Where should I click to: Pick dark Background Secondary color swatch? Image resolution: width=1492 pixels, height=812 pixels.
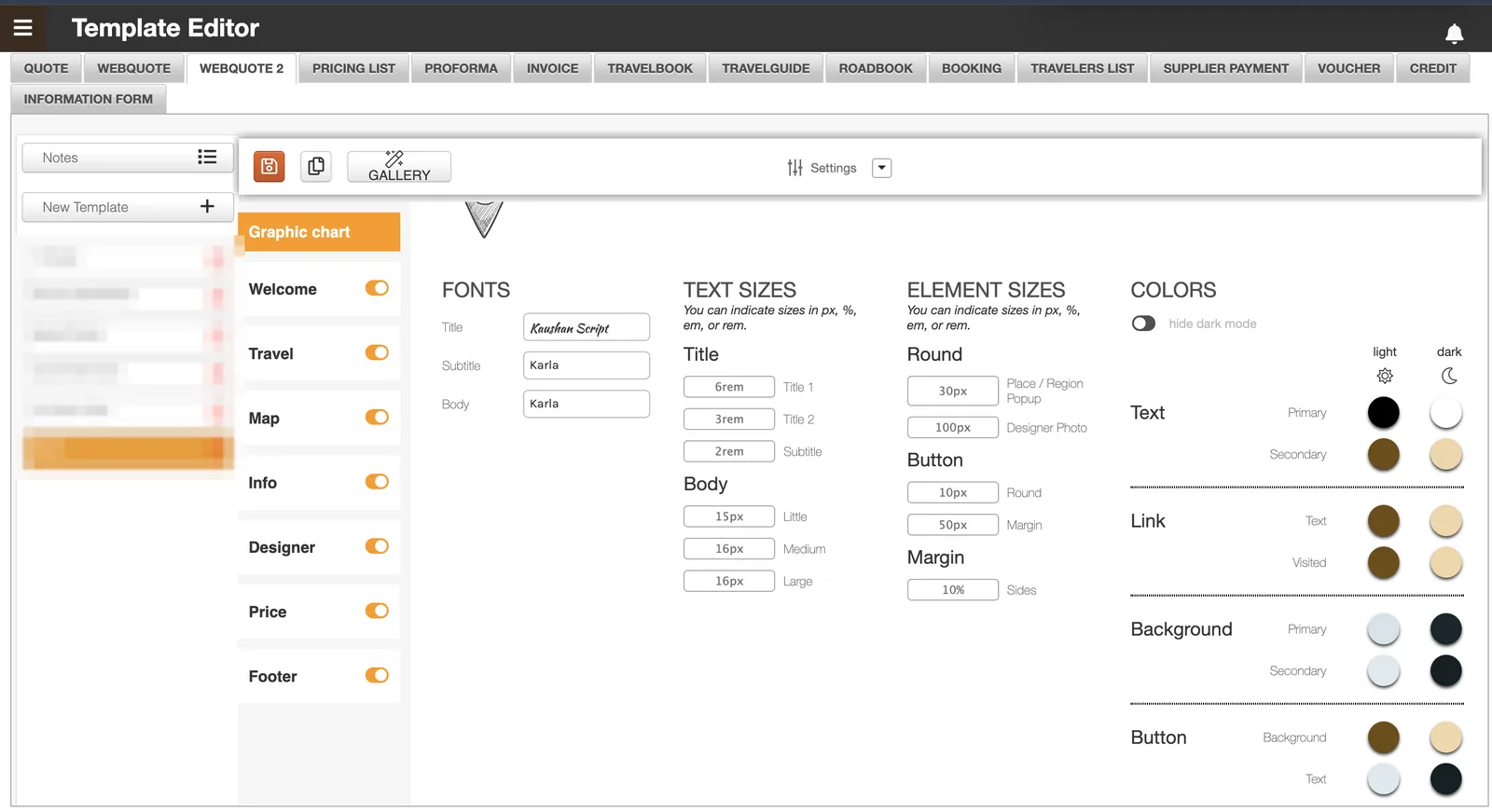[1446, 670]
